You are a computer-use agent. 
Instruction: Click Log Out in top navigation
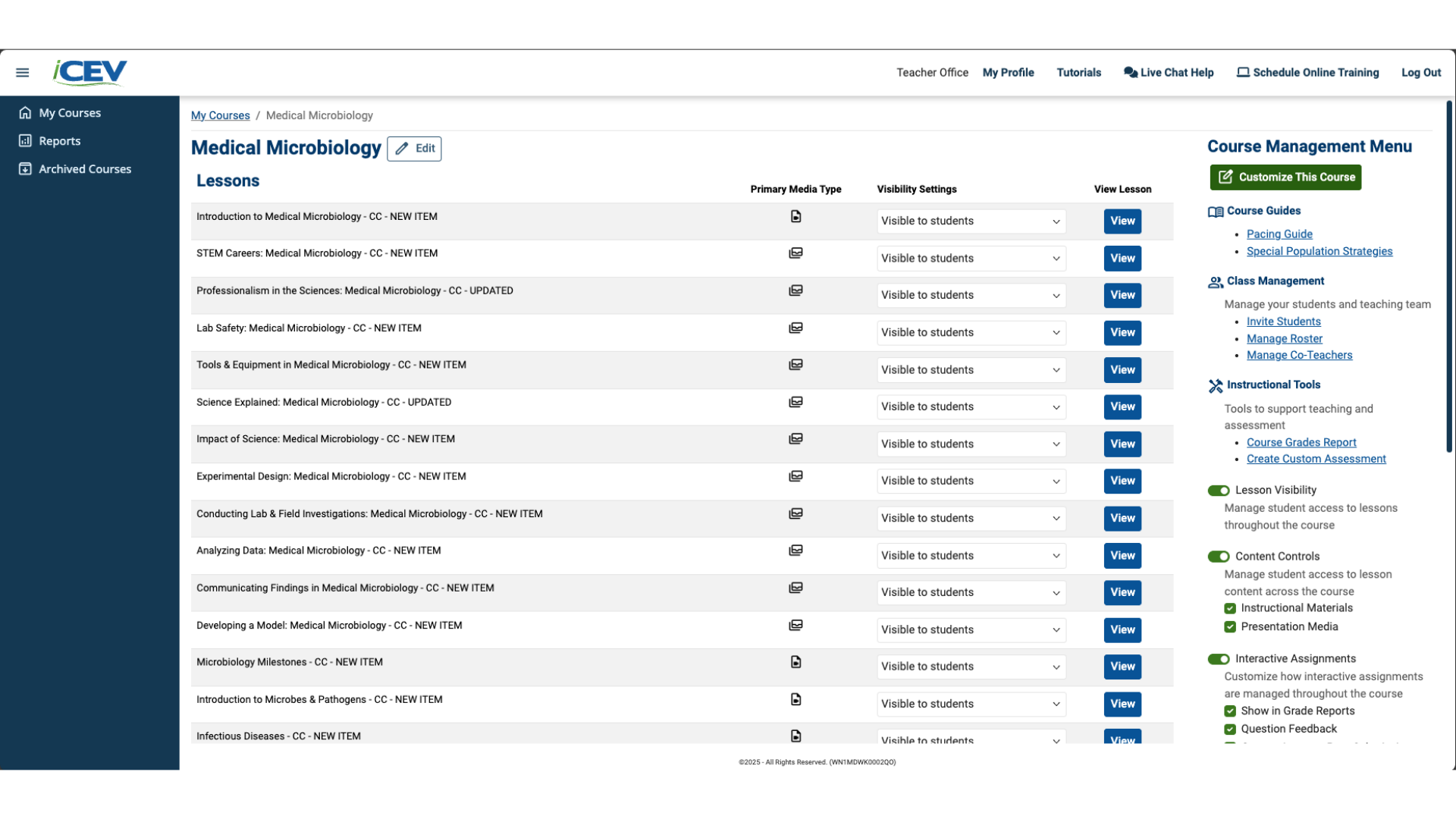point(1420,73)
